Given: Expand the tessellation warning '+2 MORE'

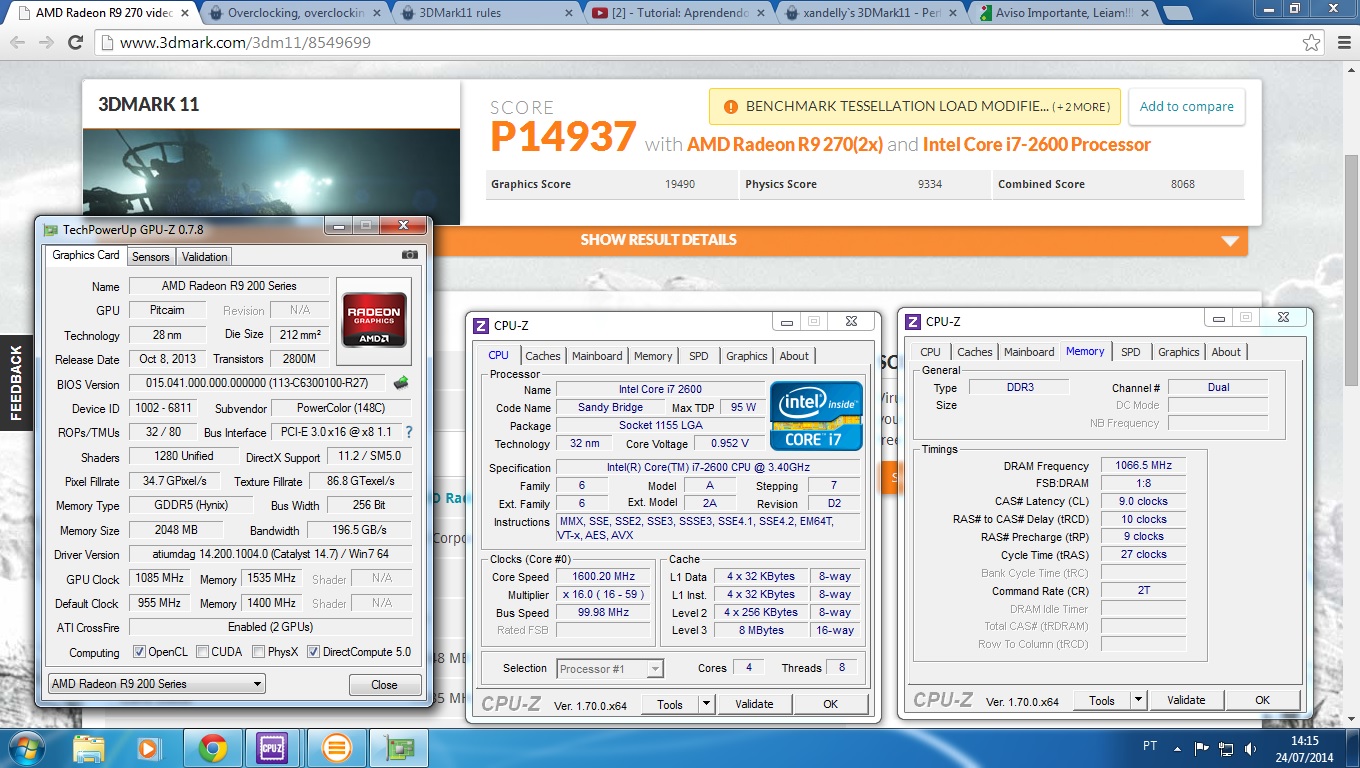Looking at the screenshot, I should coord(1082,107).
